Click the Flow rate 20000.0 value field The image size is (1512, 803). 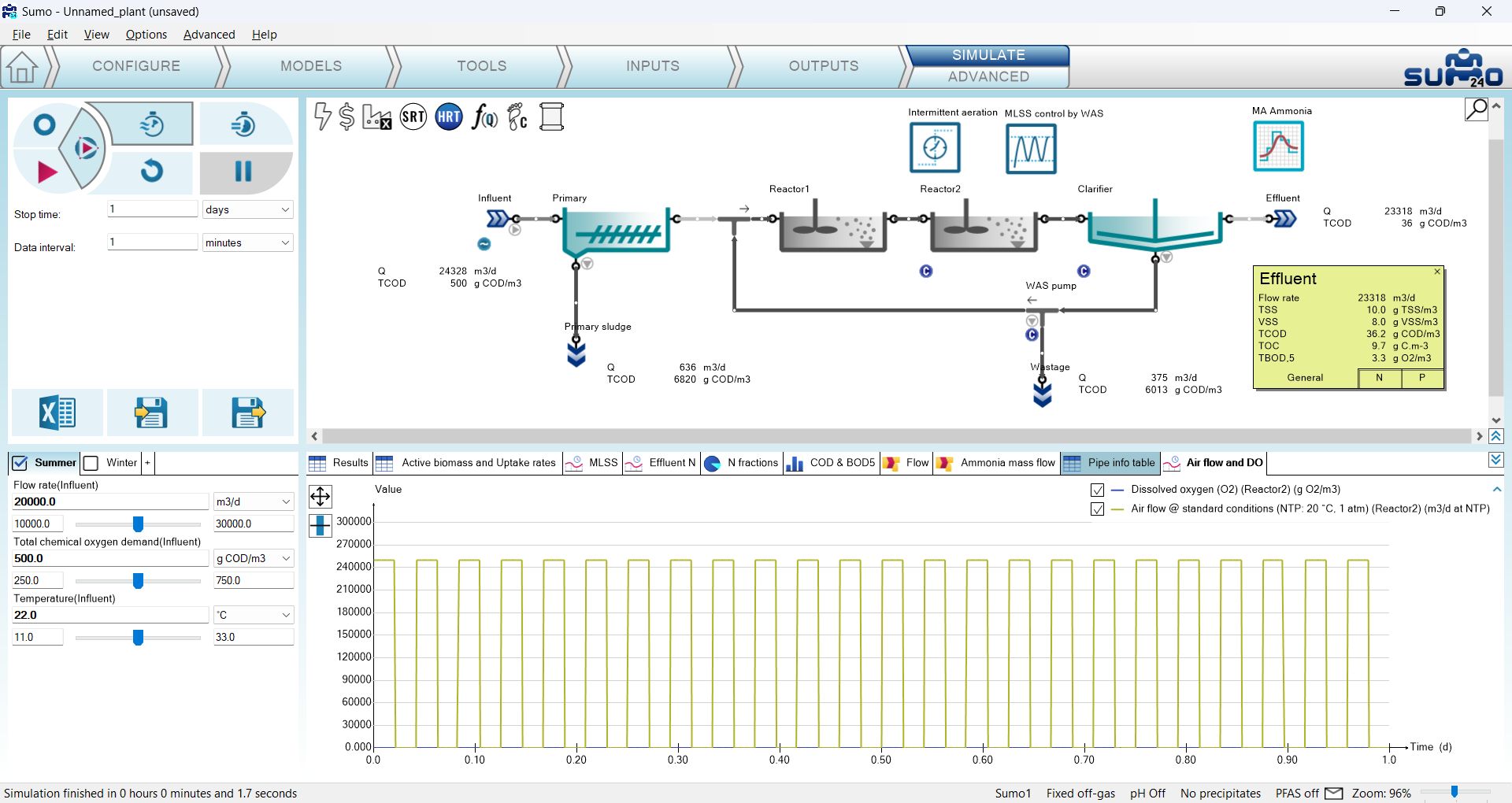tap(110, 501)
